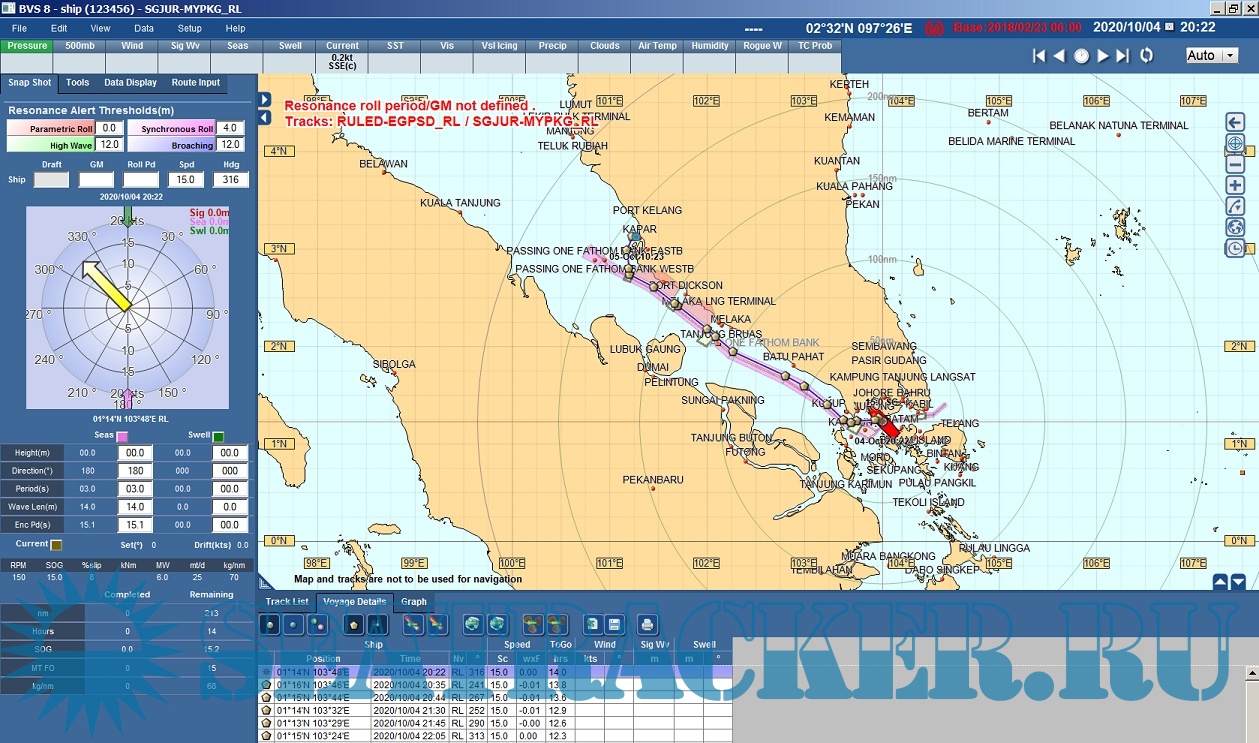Screen dimensions: 1259x743
Task: Click the printer icon in Voyage Details
Action: [647, 625]
